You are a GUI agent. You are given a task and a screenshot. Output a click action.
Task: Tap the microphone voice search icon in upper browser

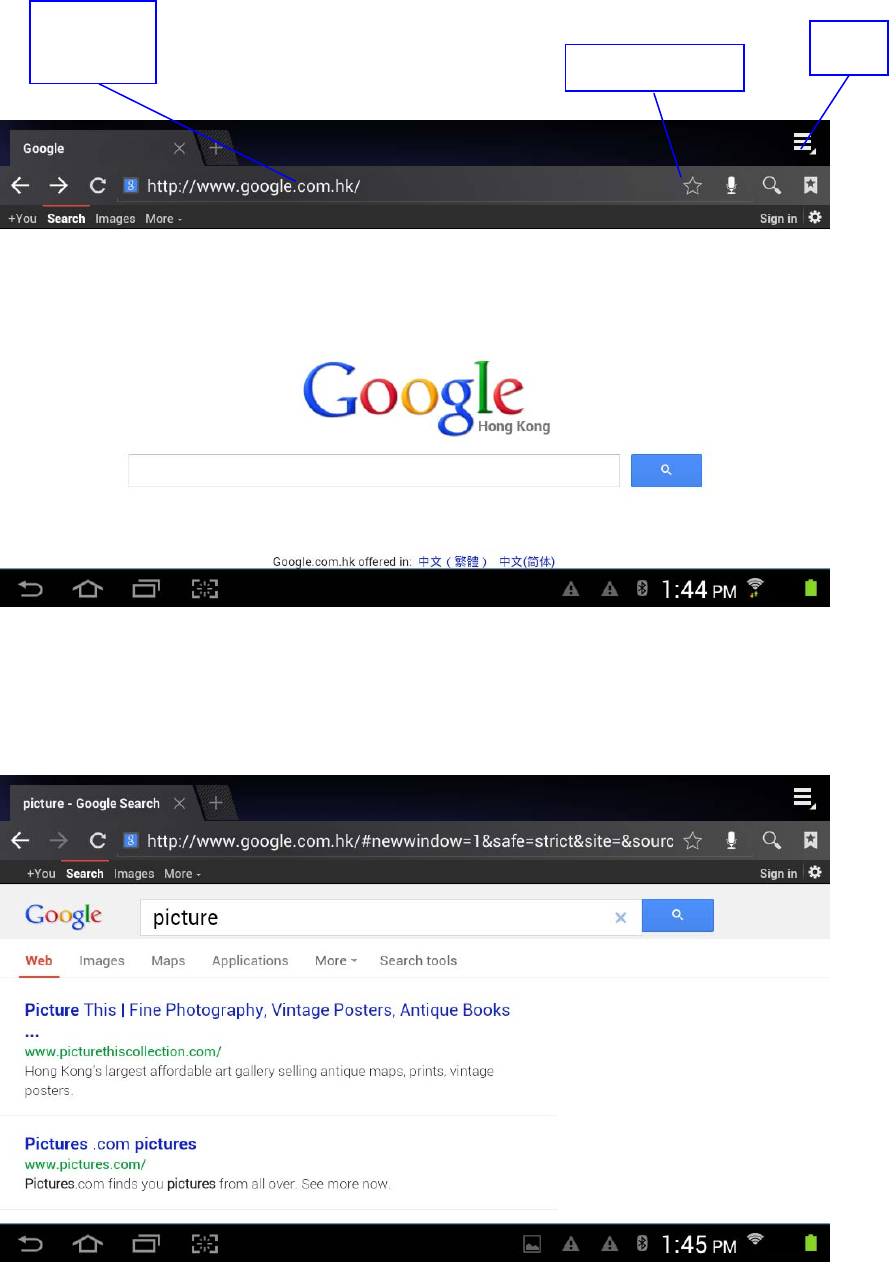(732, 185)
